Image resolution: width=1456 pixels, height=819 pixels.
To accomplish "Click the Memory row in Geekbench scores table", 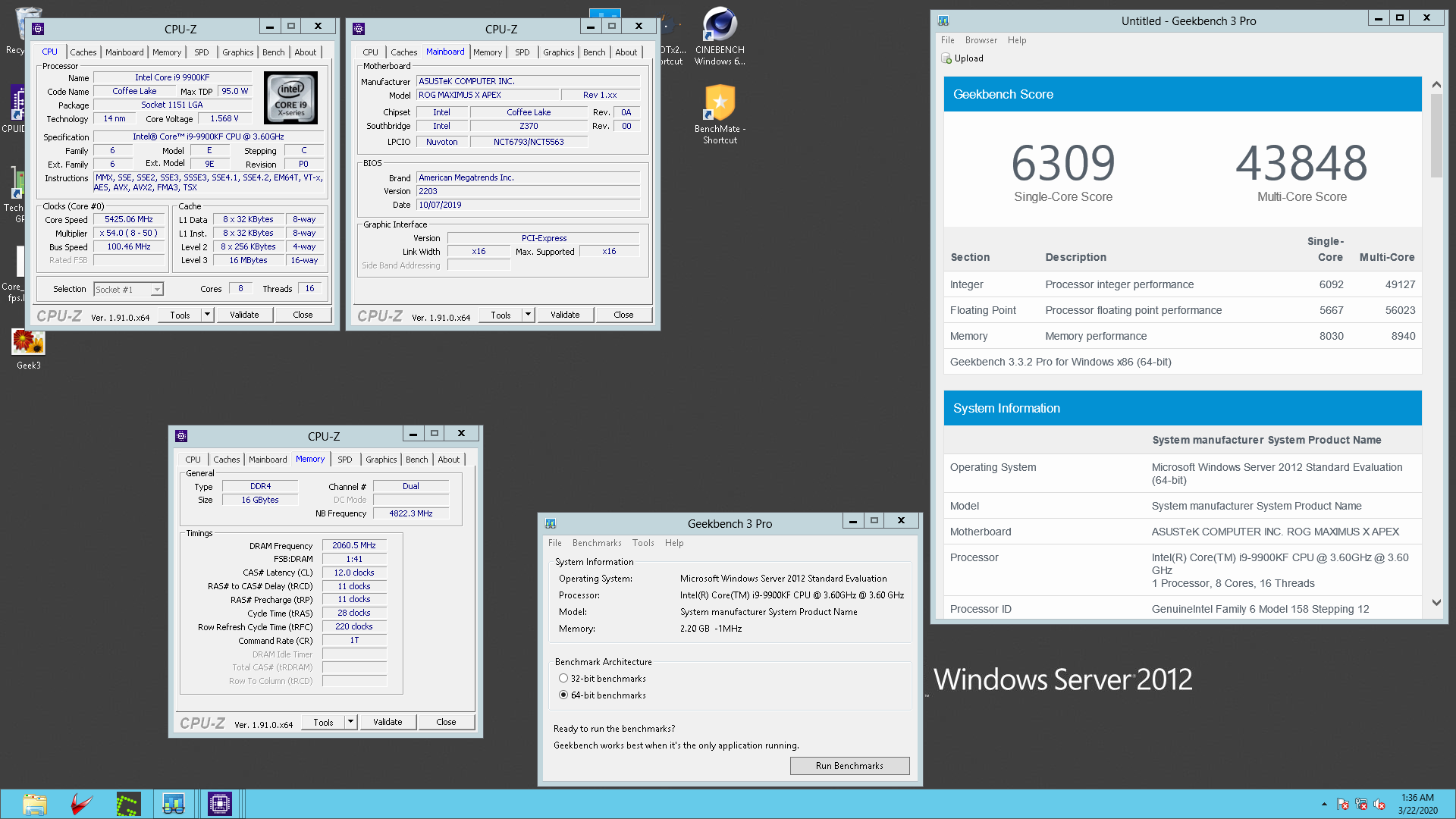I will click(1182, 336).
